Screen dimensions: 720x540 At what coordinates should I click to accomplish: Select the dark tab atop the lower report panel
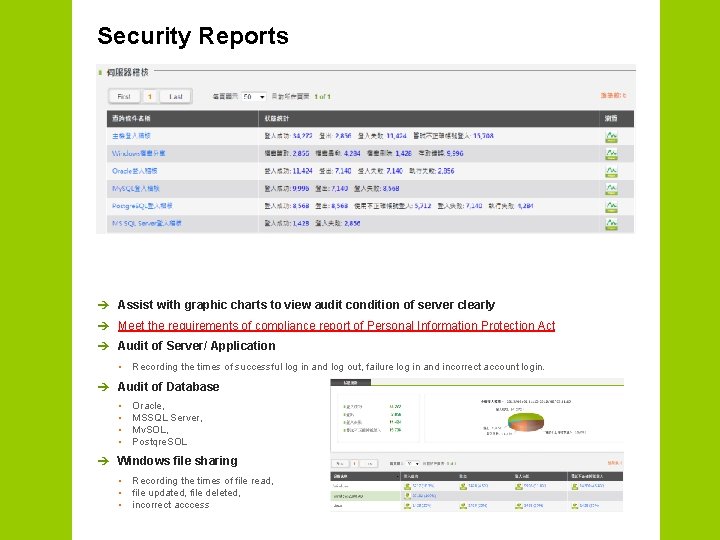pos(350,382)
